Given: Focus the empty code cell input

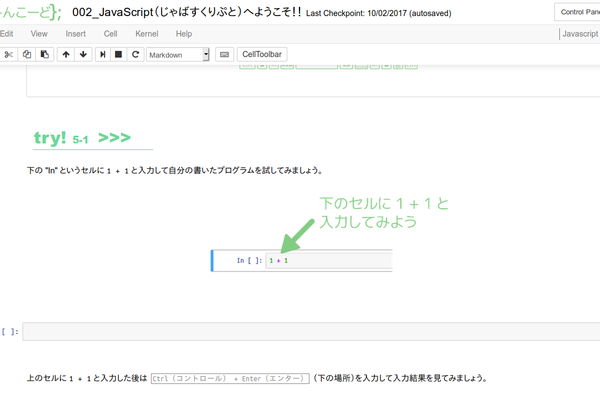Looking at the screenshot, I should click(x=311, y=331).
